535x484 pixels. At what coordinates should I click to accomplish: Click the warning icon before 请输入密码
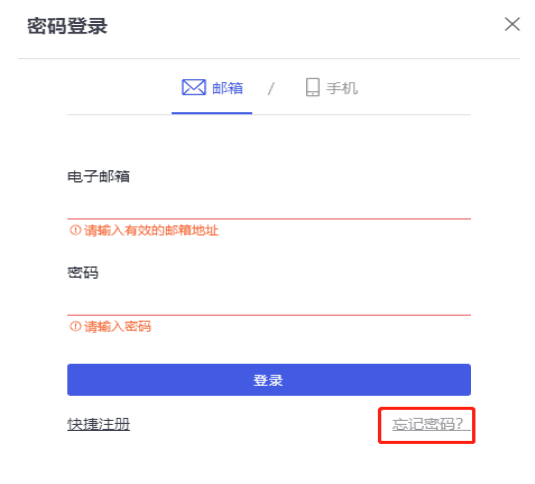click(75, 326)
